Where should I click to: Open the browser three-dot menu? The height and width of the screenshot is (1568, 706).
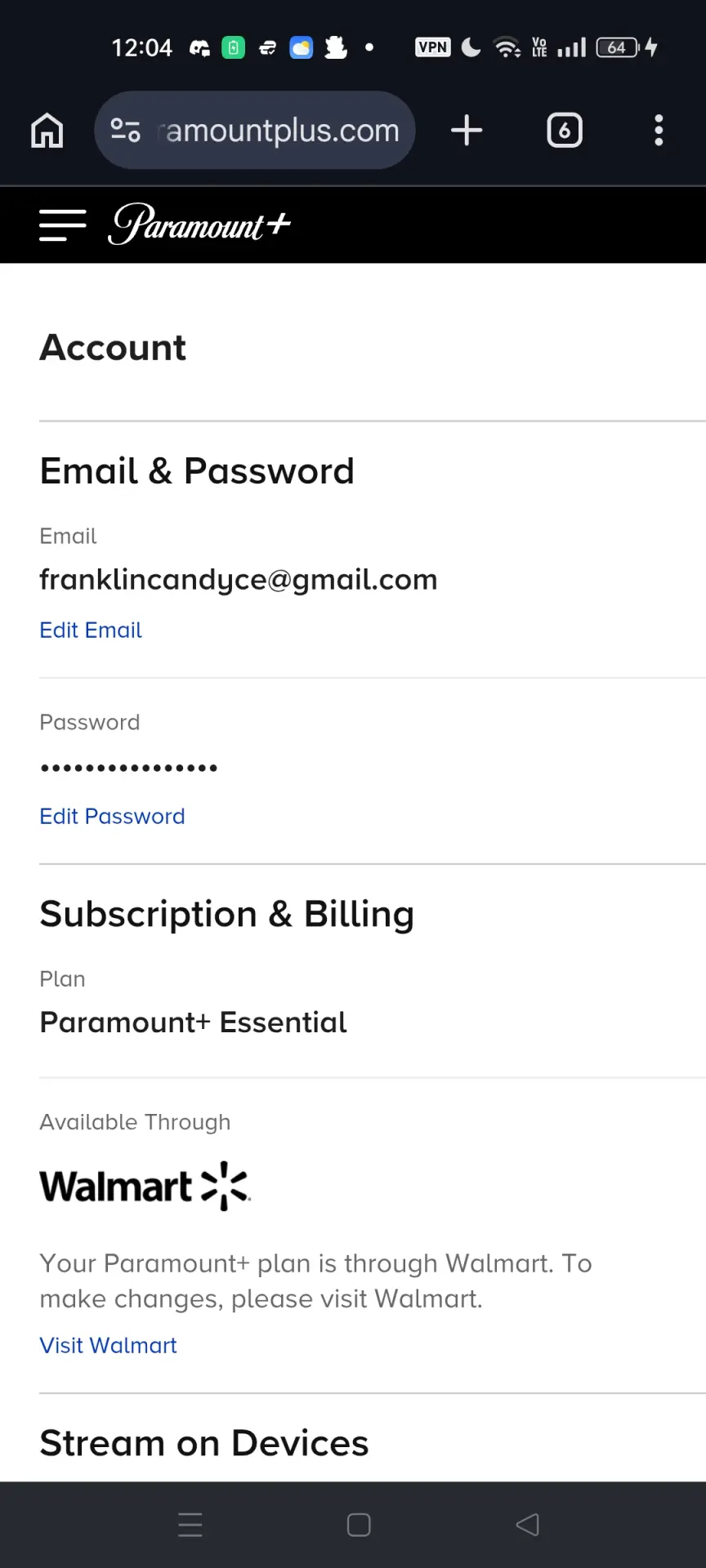pyautogui.click(x=659, y=131)
